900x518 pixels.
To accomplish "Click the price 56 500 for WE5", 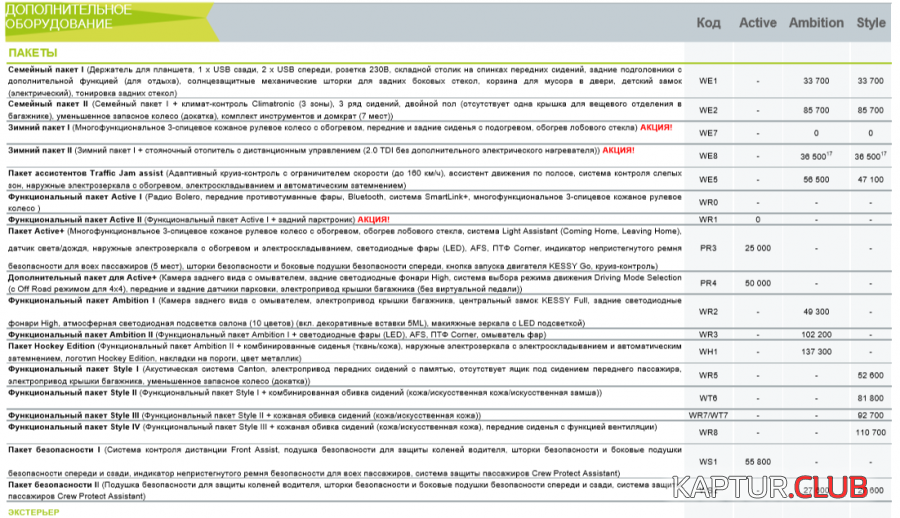I will click(816, 179).
